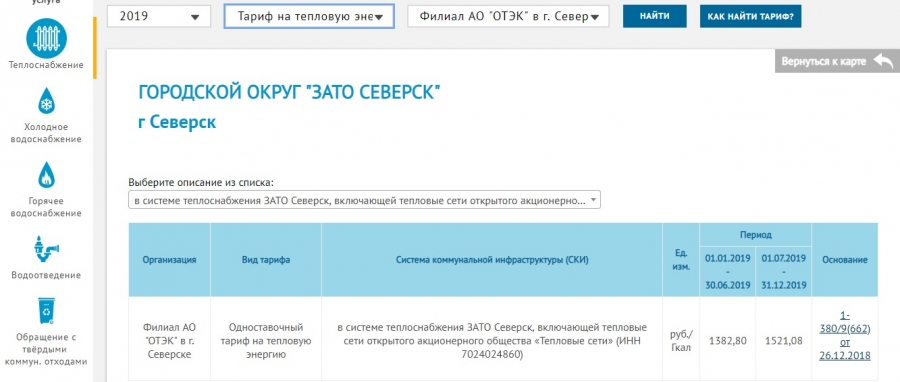Select the Теплоснабжение radiator icon

tap(46, 38)
